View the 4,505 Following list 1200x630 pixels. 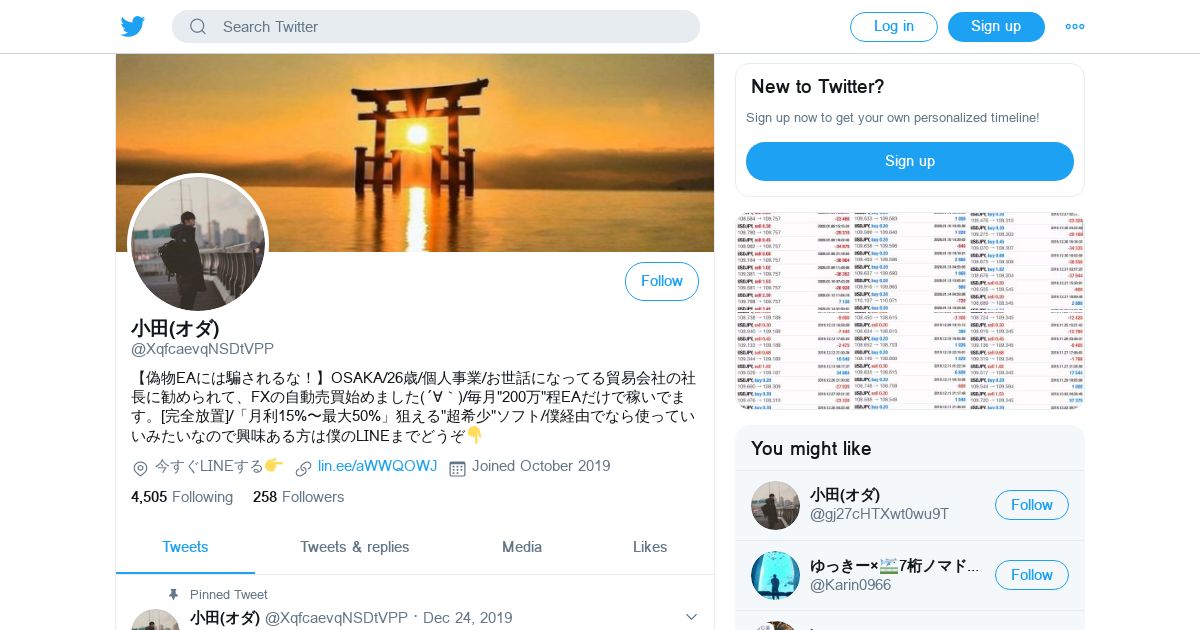click(x=182, y=497)
